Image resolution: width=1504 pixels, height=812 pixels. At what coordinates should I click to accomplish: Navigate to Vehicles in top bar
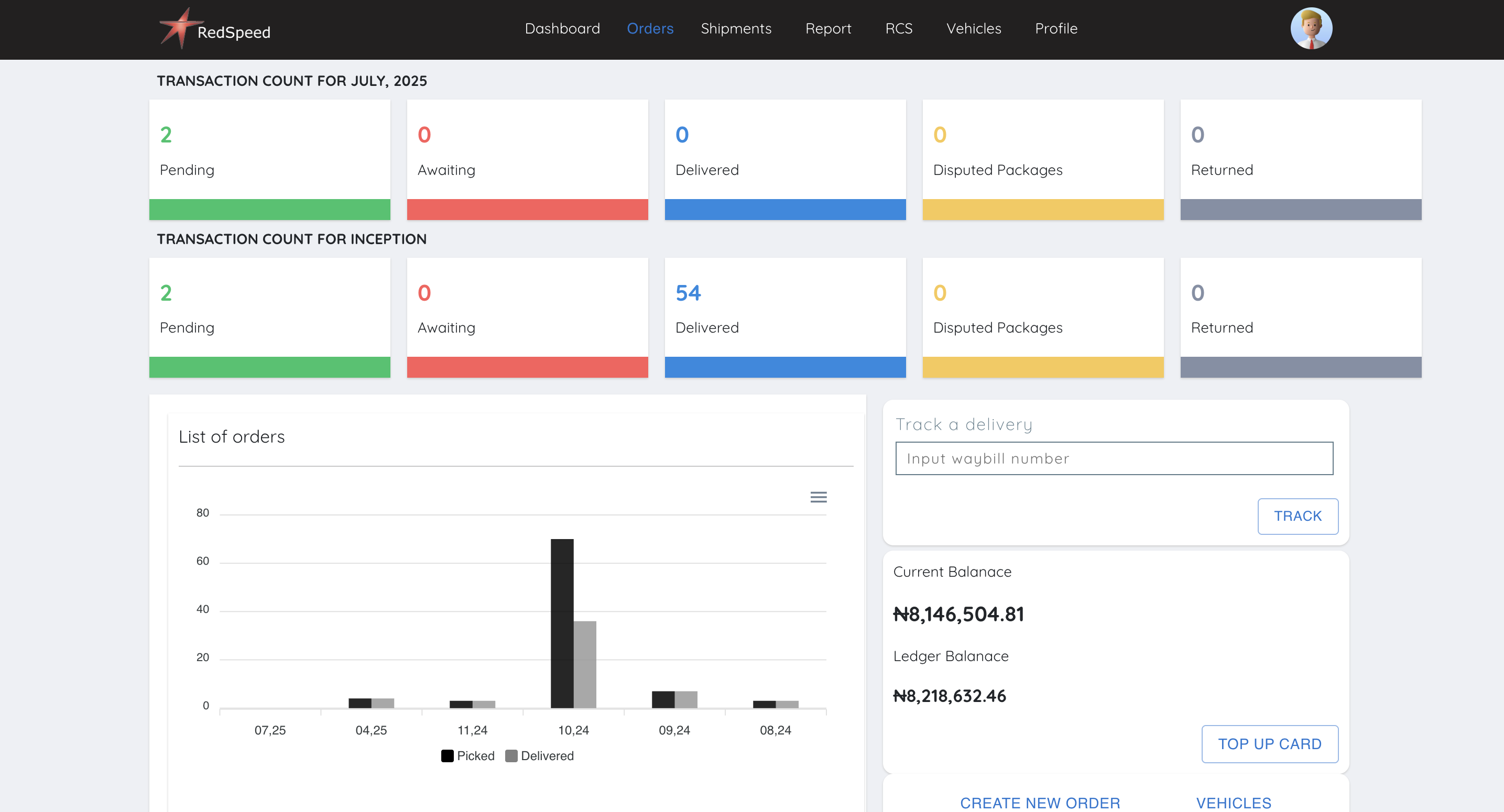coord(973,29)
